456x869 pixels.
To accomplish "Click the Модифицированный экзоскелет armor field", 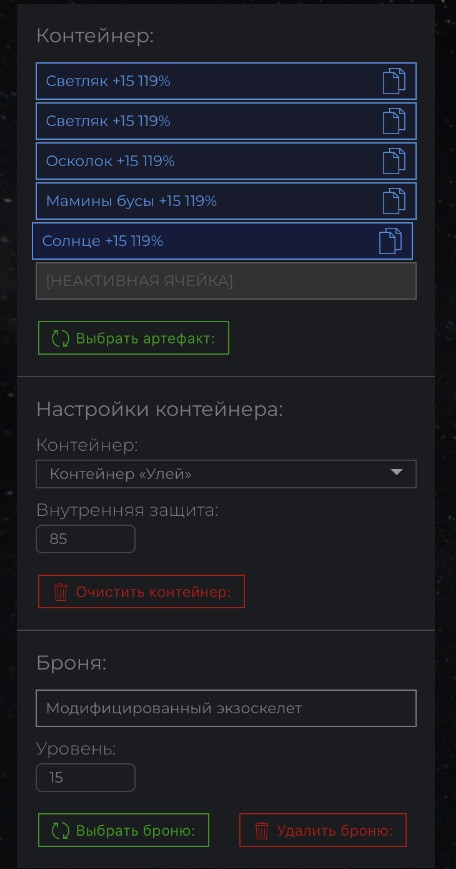I will click(x=226, y=708).
